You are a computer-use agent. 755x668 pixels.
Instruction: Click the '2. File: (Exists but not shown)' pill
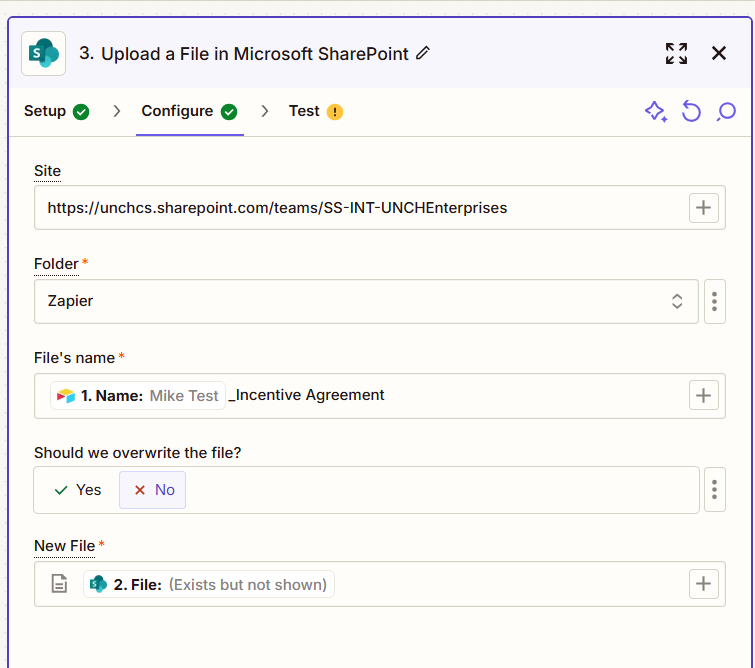pyautogui.click(x=209, y=584)
